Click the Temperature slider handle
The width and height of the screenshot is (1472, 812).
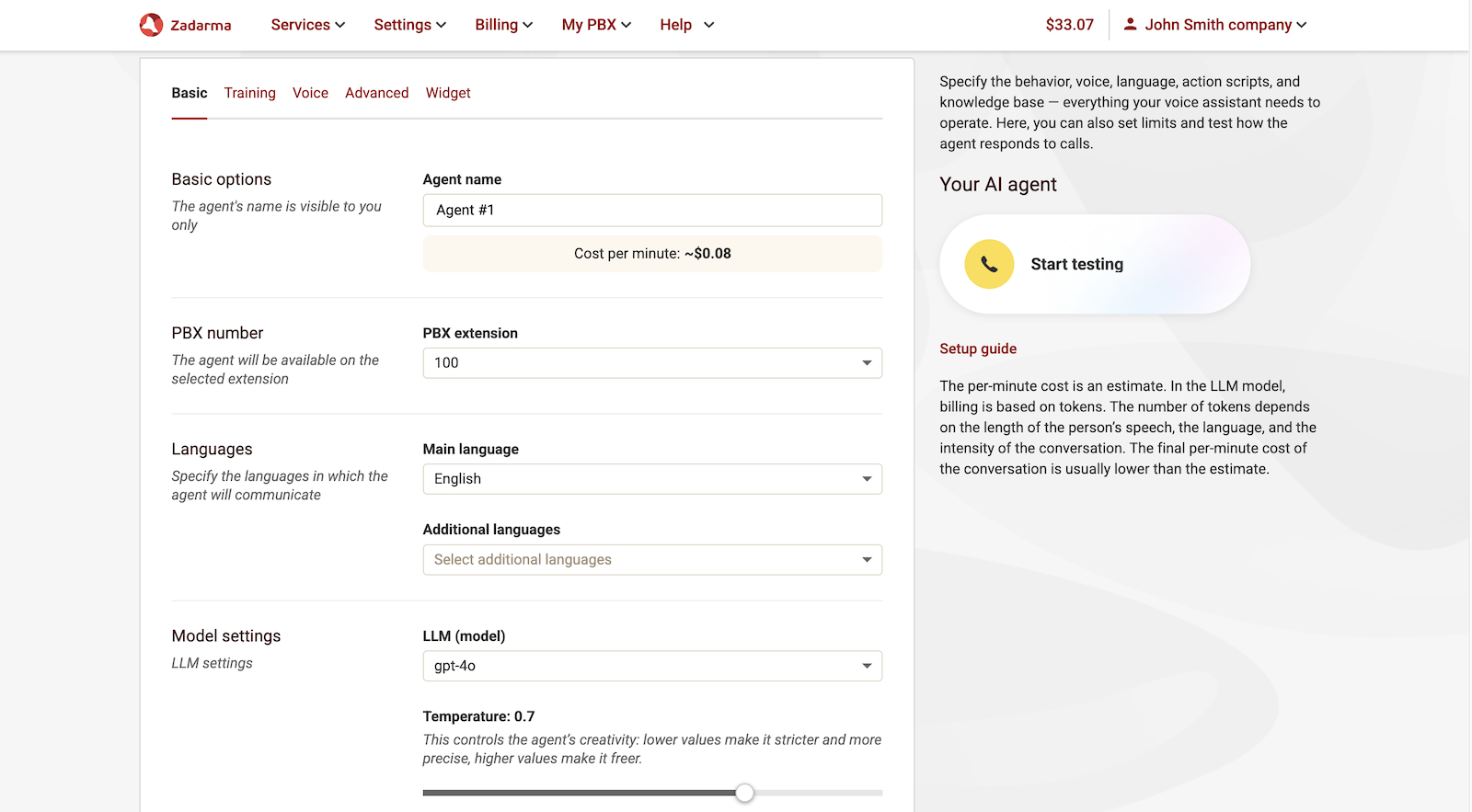[x=745, y=793]
